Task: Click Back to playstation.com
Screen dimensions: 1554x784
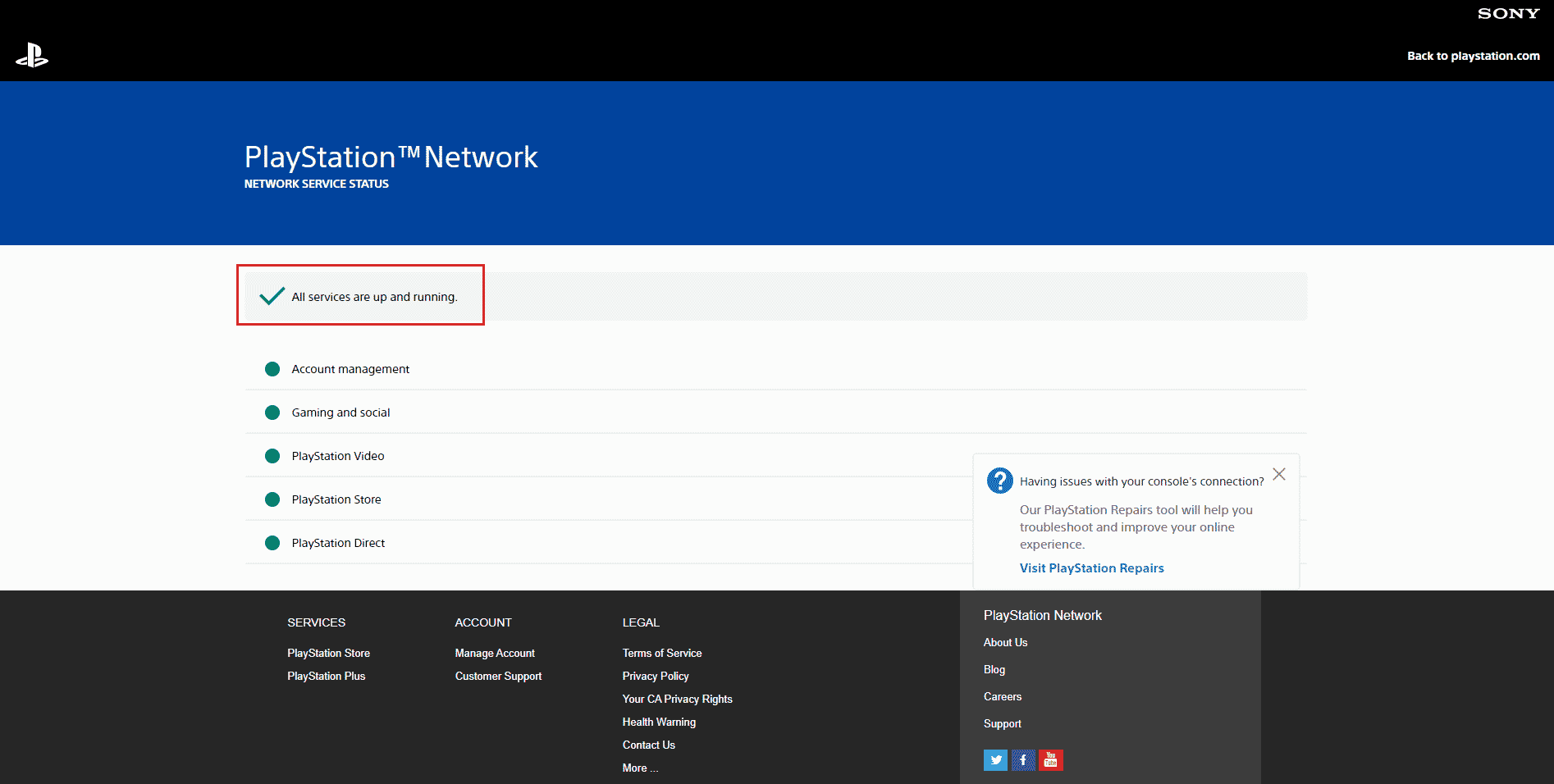Action: 1473,56
